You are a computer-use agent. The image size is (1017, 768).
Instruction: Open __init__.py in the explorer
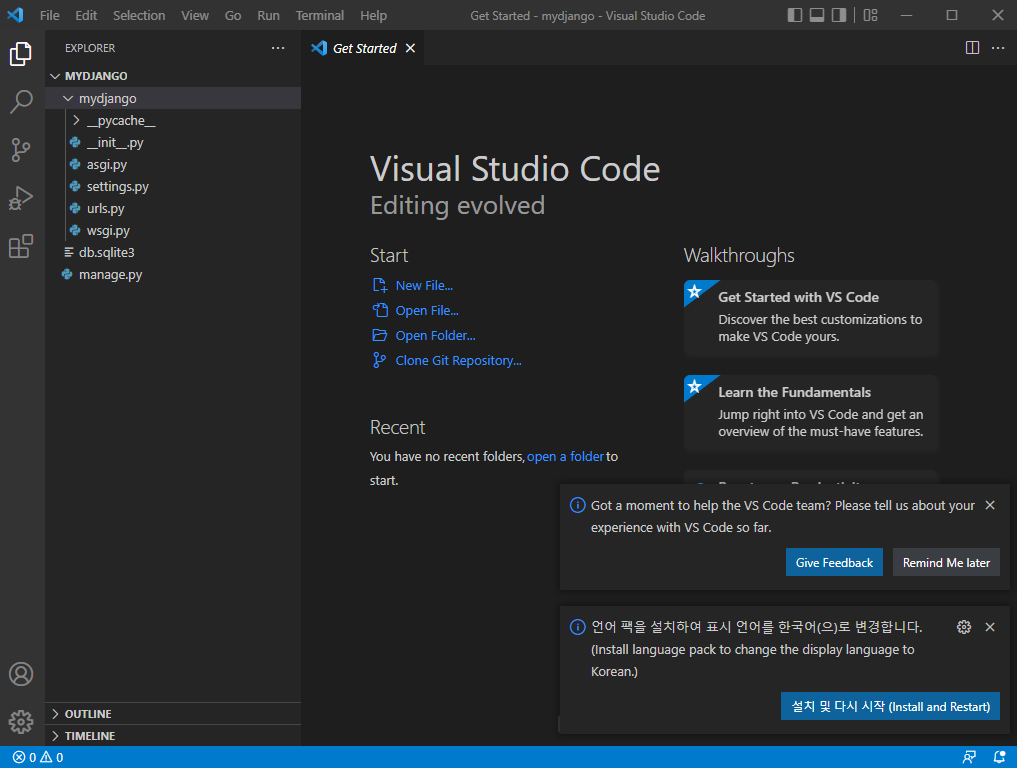tap(173, 142)
